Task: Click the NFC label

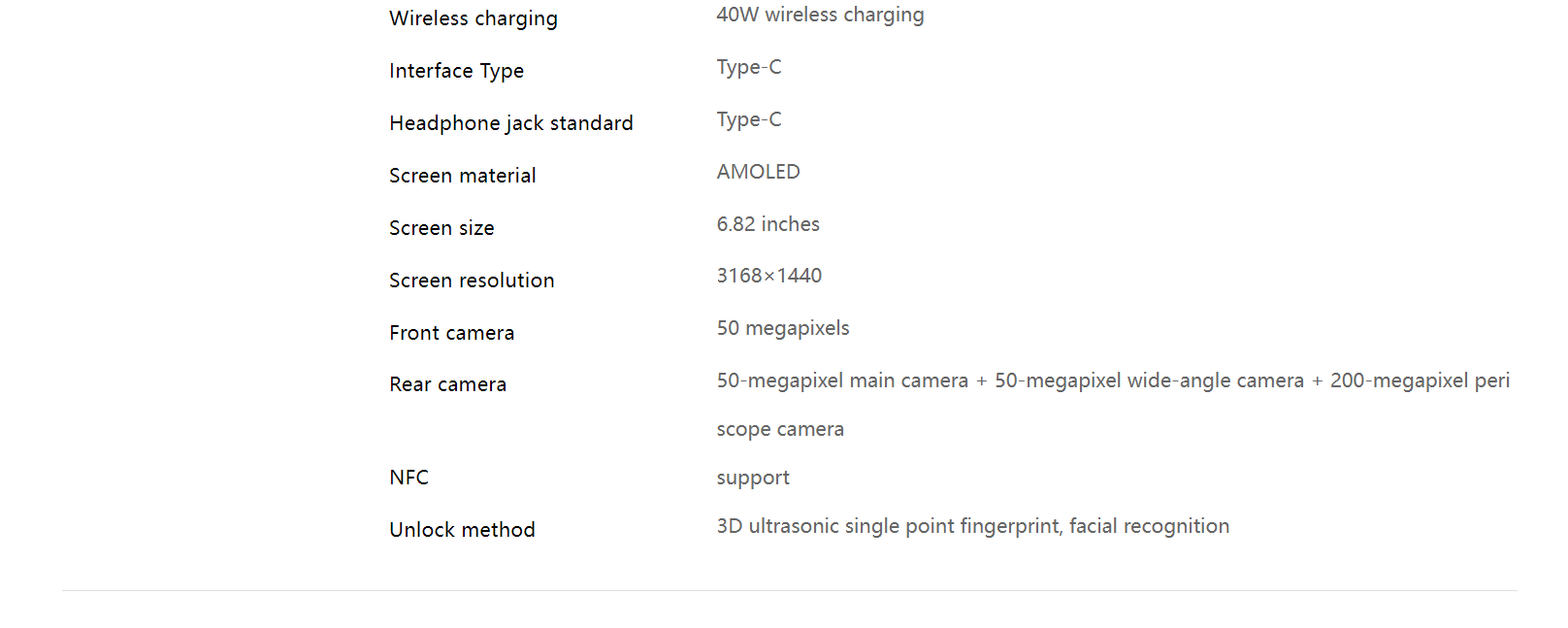Action: (408, 478)
